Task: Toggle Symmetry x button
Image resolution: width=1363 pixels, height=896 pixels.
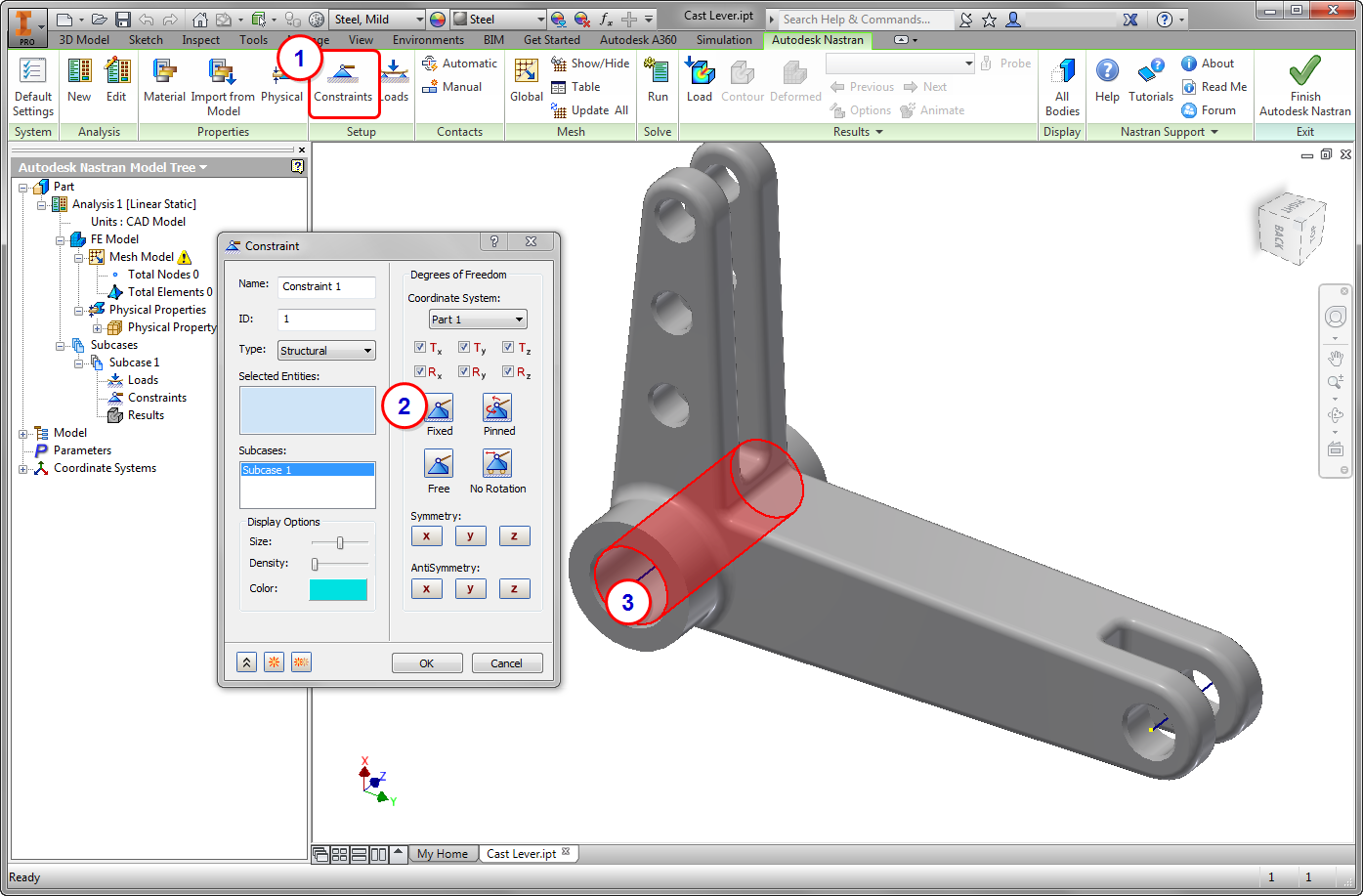Action: click(426, 535)
